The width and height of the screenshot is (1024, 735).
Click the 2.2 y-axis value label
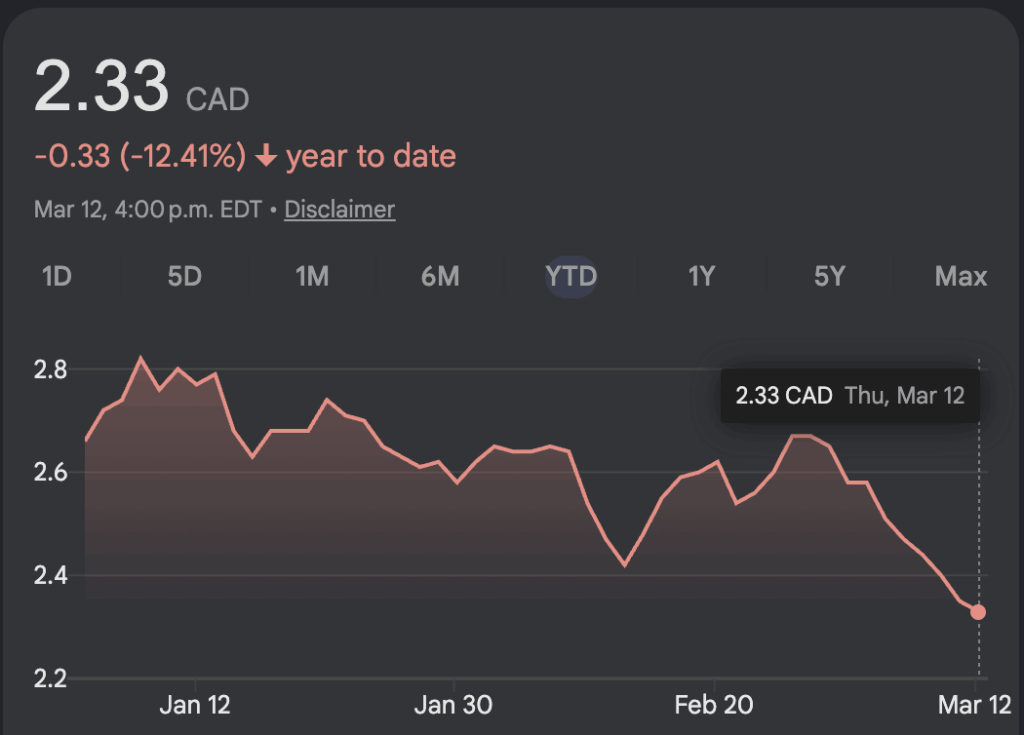[x=50, y=679]
